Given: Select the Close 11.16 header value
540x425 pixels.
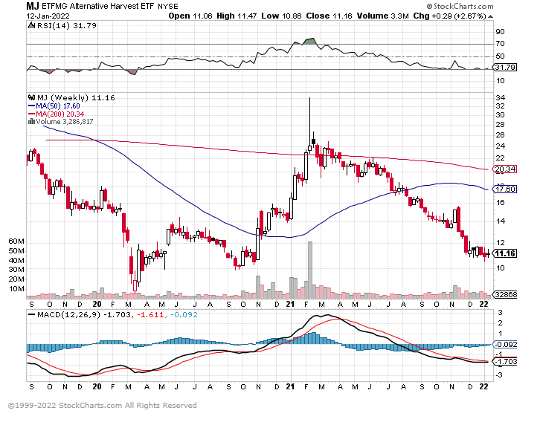Looking at the screenshot, I should [329, 16].
